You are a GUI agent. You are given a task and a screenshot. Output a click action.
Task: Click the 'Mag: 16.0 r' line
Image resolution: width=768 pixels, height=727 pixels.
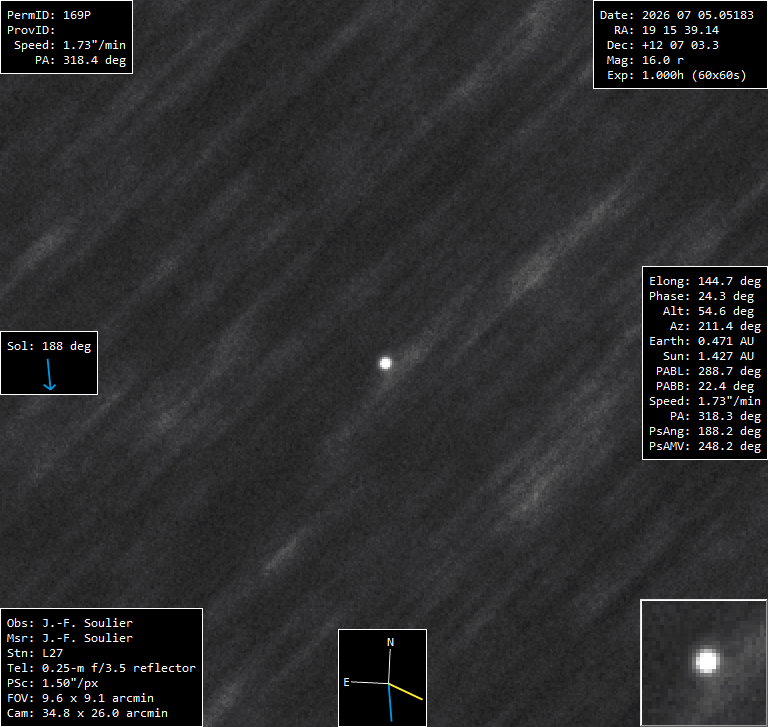(x=645, y=60)
